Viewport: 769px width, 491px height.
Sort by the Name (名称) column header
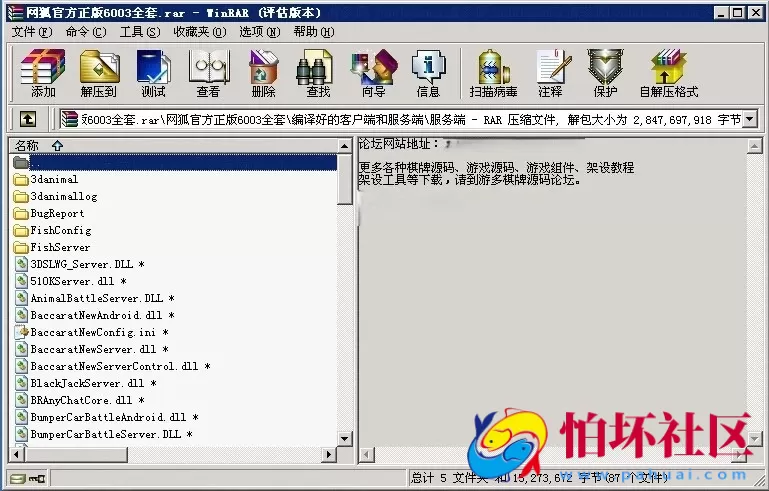click(174, 145)
